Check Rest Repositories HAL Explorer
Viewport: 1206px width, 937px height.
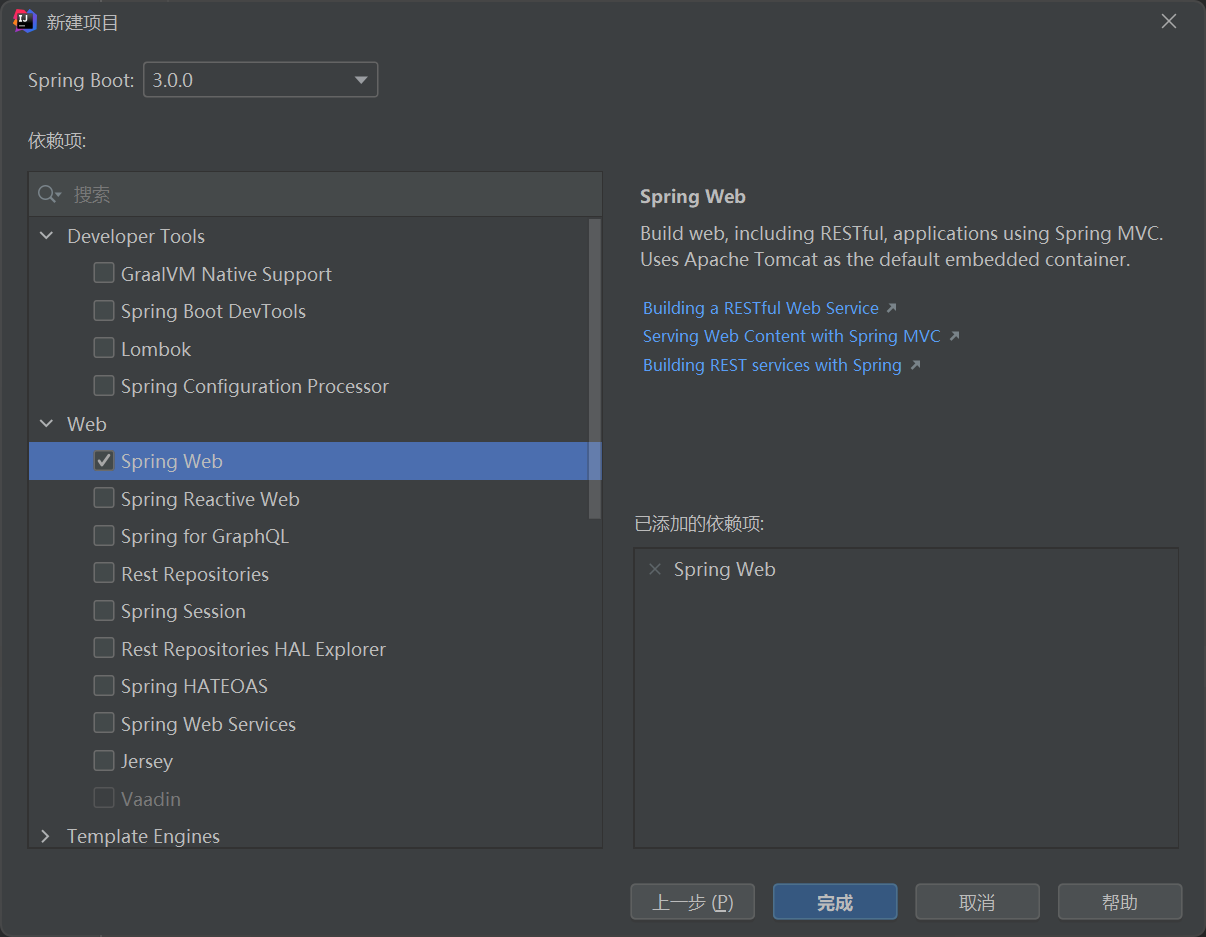coord(104,648)
